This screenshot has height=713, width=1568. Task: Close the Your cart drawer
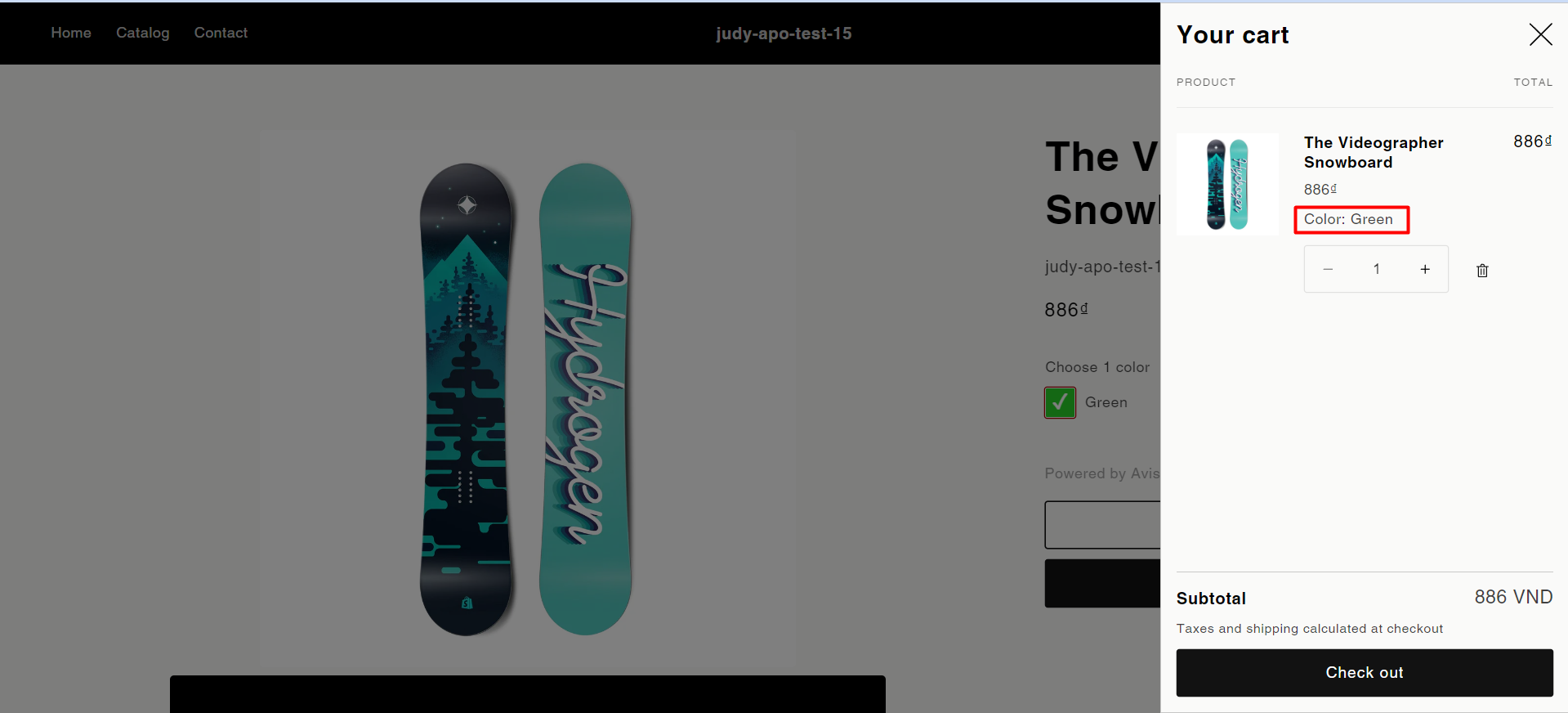(x=1540, y=34)
